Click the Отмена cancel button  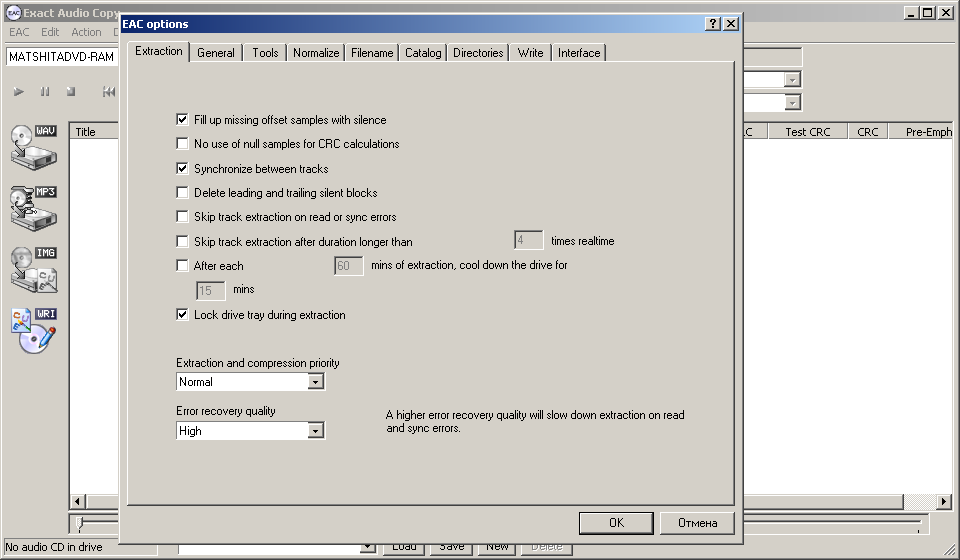point(697,523)
